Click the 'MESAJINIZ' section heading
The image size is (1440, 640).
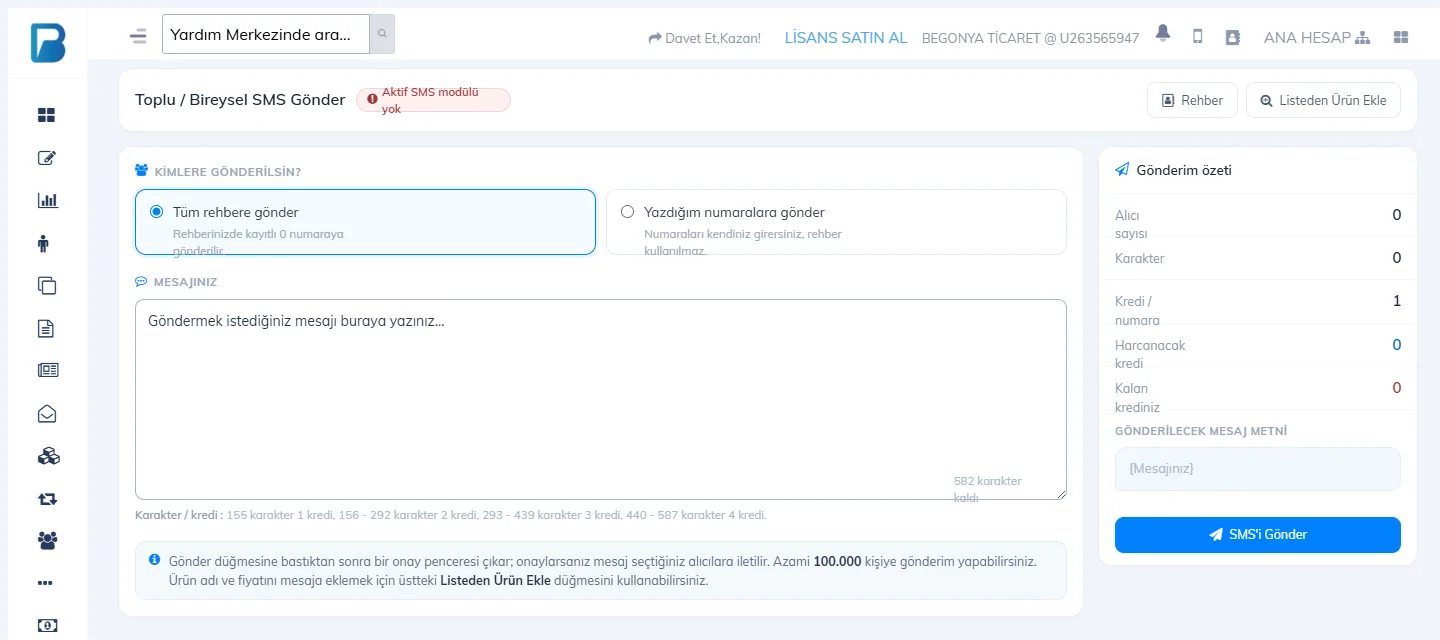pyautogui.click(x=185, y=282)
